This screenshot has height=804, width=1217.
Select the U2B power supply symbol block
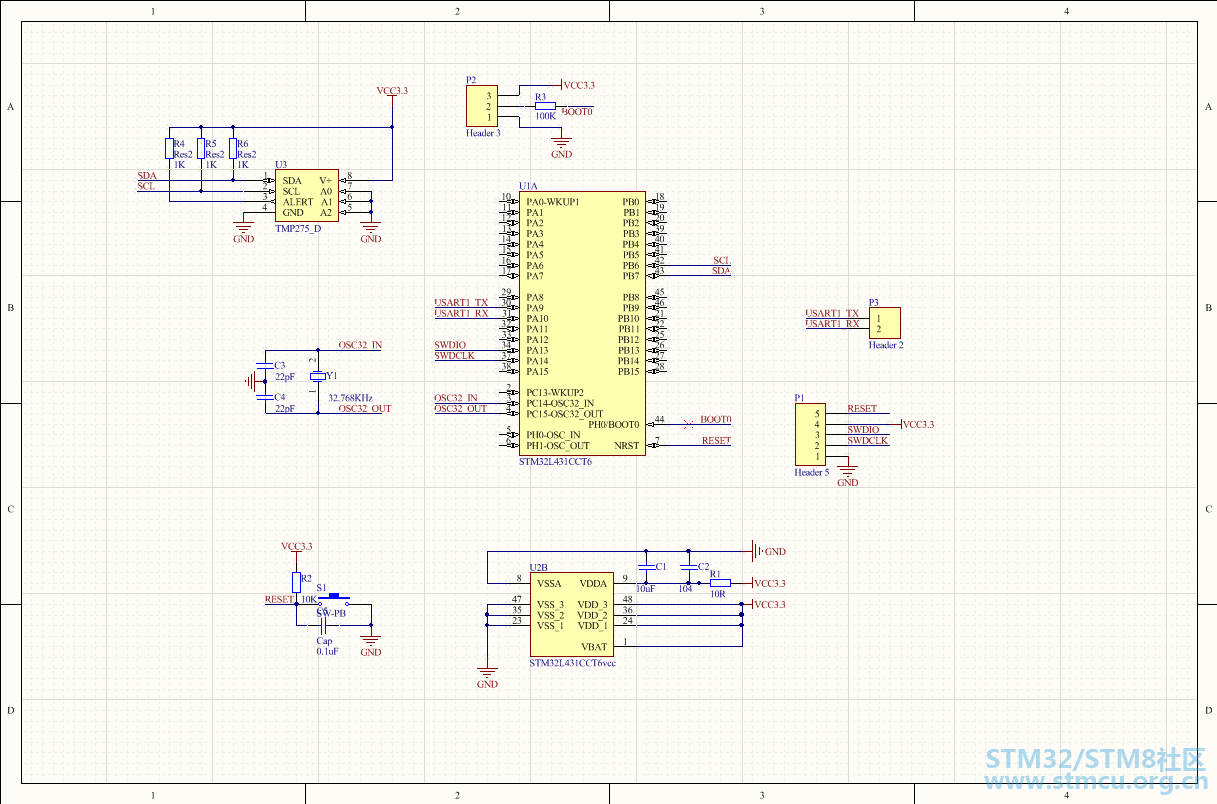pyautogui.click(x=571, y=615)
